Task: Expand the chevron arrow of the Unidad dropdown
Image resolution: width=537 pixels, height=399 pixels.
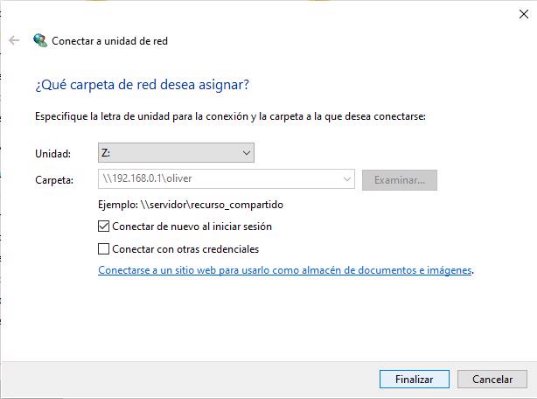Action: tap(246, 153)
